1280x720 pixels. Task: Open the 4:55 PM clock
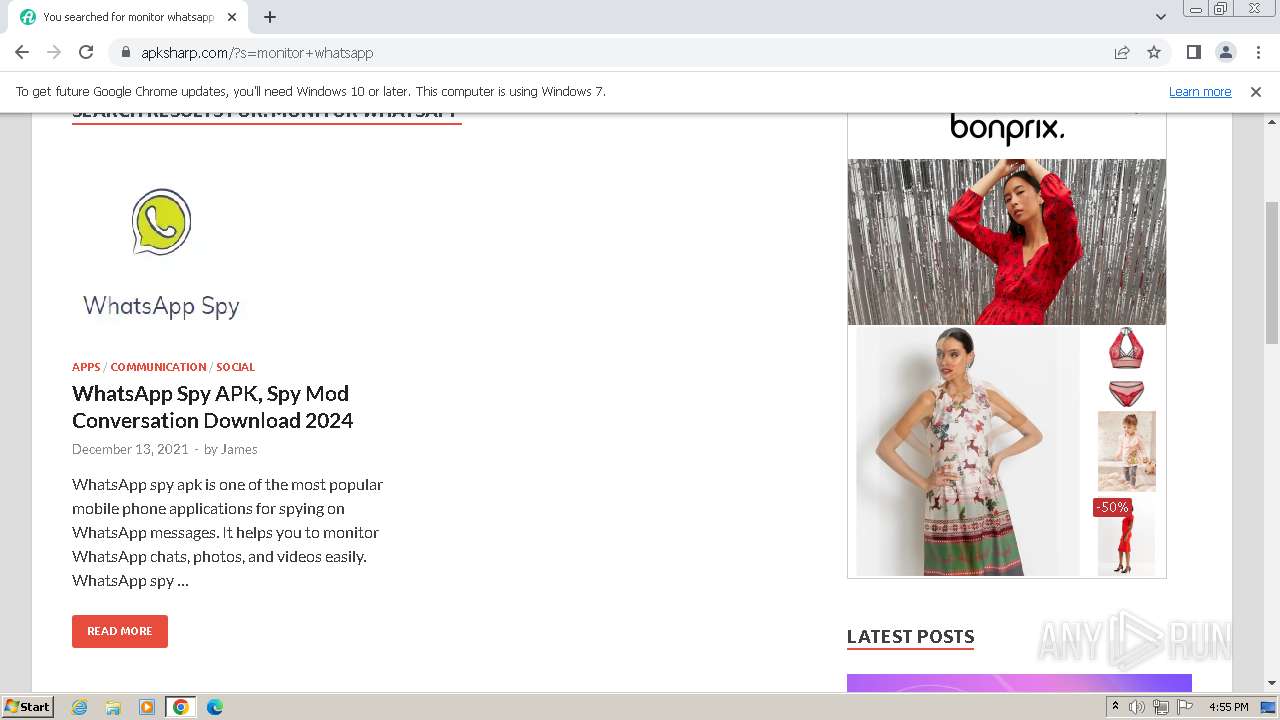pyautogui.click(x=1229, y=707)
